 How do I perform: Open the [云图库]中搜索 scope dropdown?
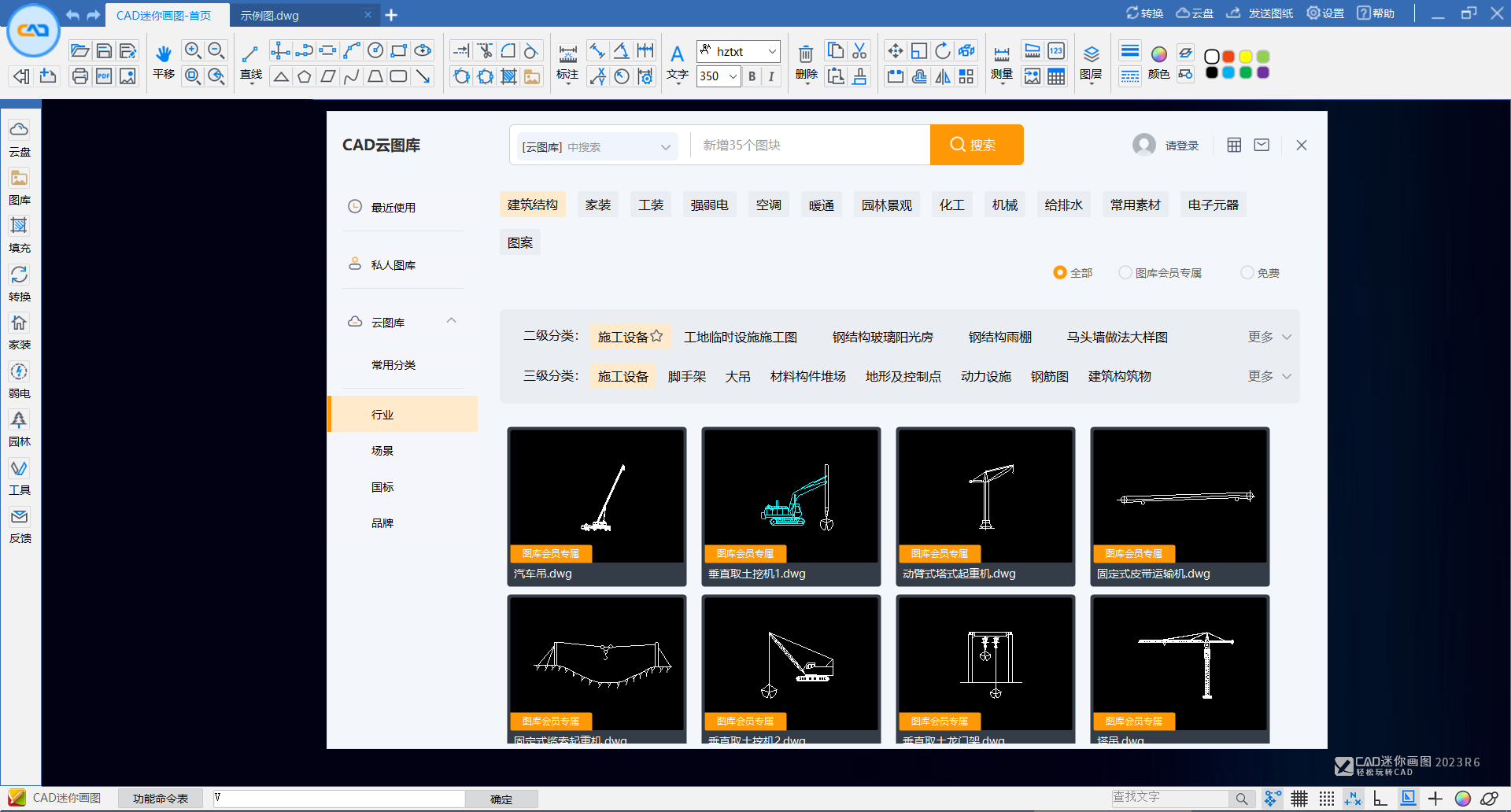(x=597, y=146)
